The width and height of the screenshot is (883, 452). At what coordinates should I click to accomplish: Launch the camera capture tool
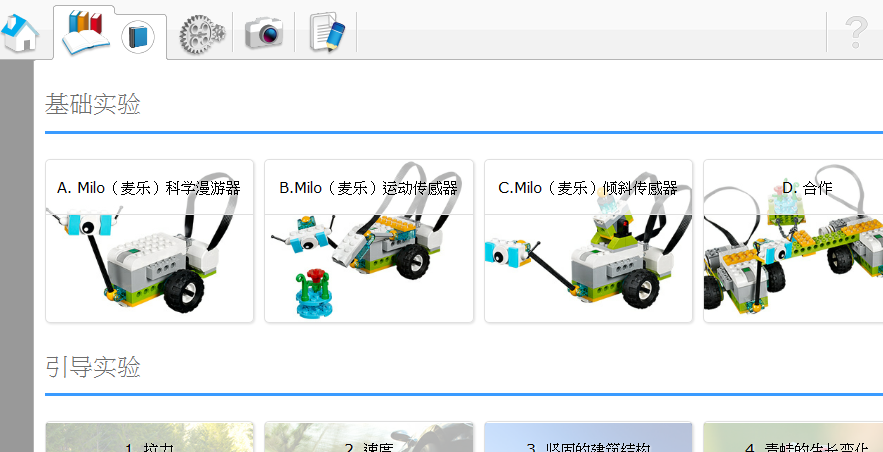[x=264, y=33]
